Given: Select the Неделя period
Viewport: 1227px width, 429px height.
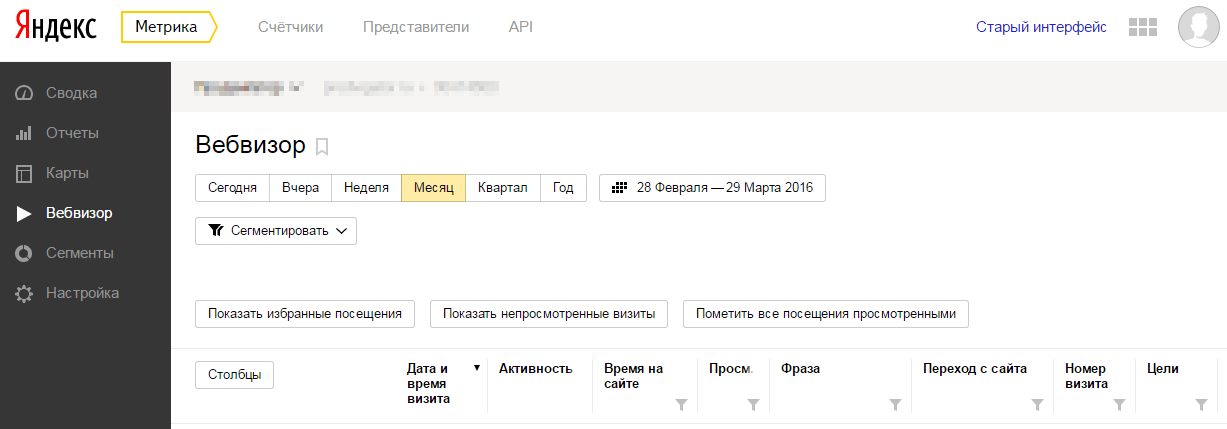Looking at the screenshot, I should 366,188.
